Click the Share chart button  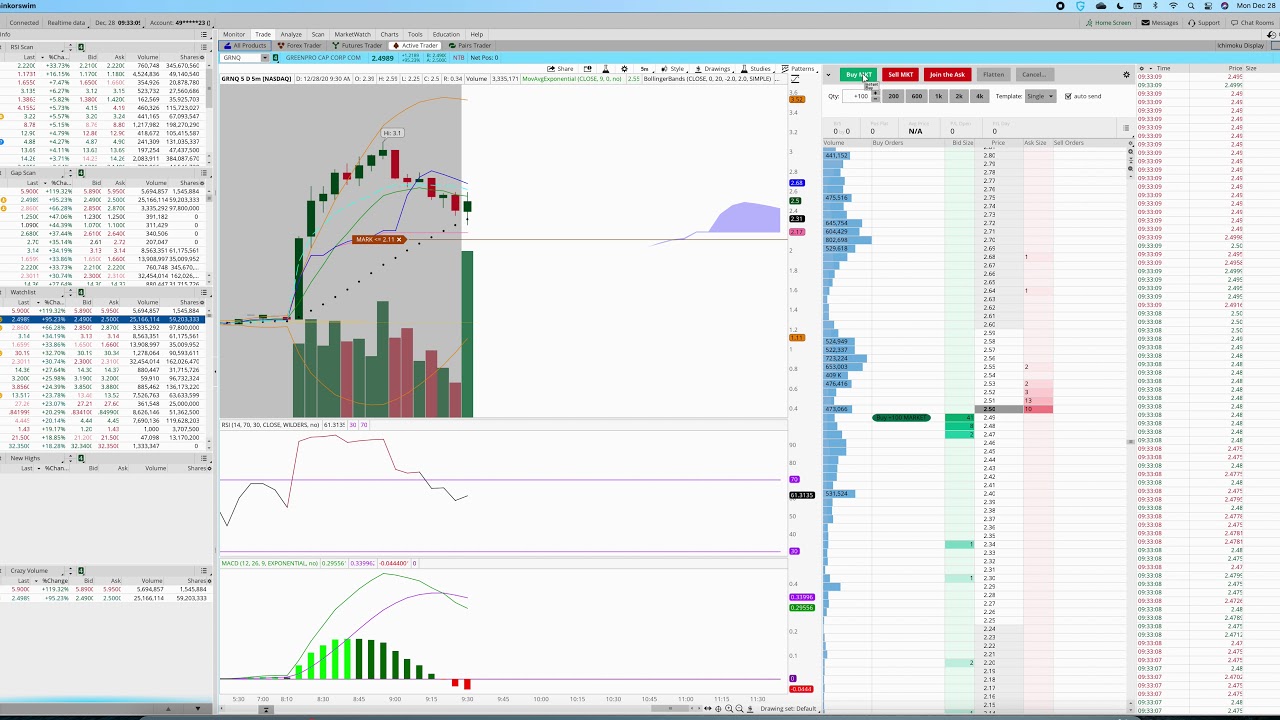click(561, 69)
